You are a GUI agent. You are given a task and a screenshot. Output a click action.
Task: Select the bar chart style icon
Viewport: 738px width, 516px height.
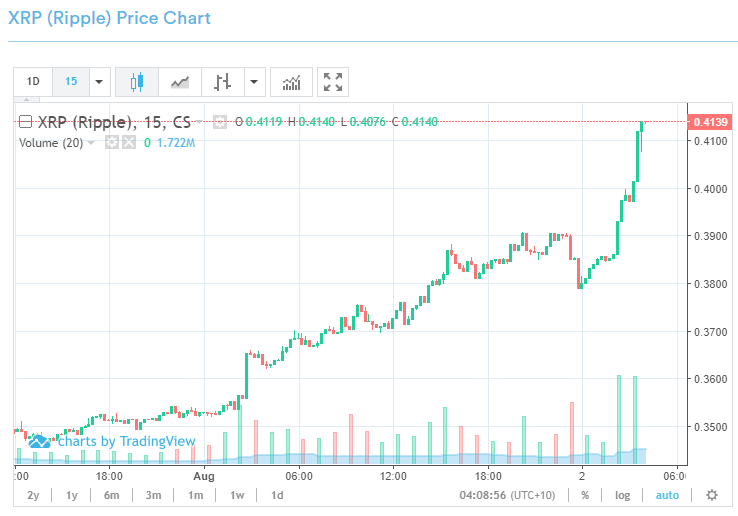coord(223,82)
